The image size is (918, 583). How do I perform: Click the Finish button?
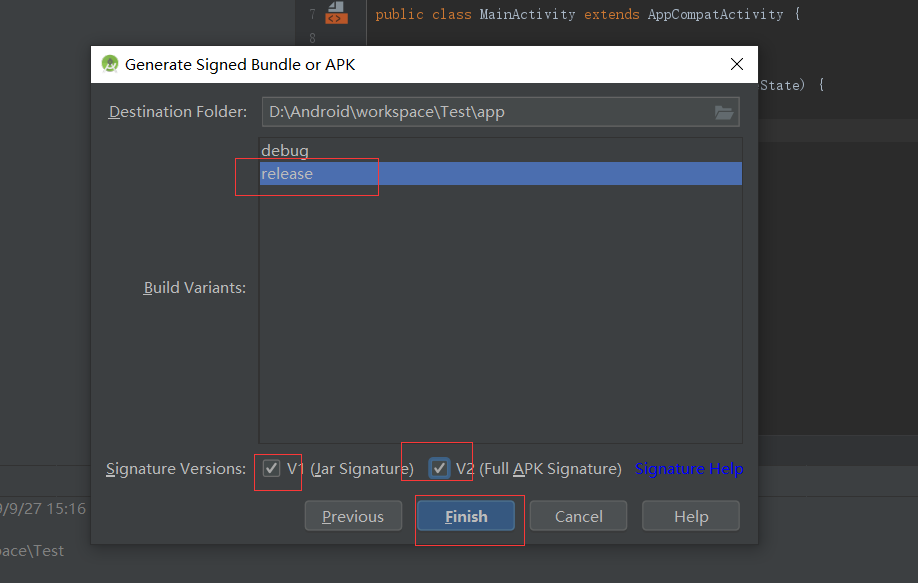coord(466,516)
